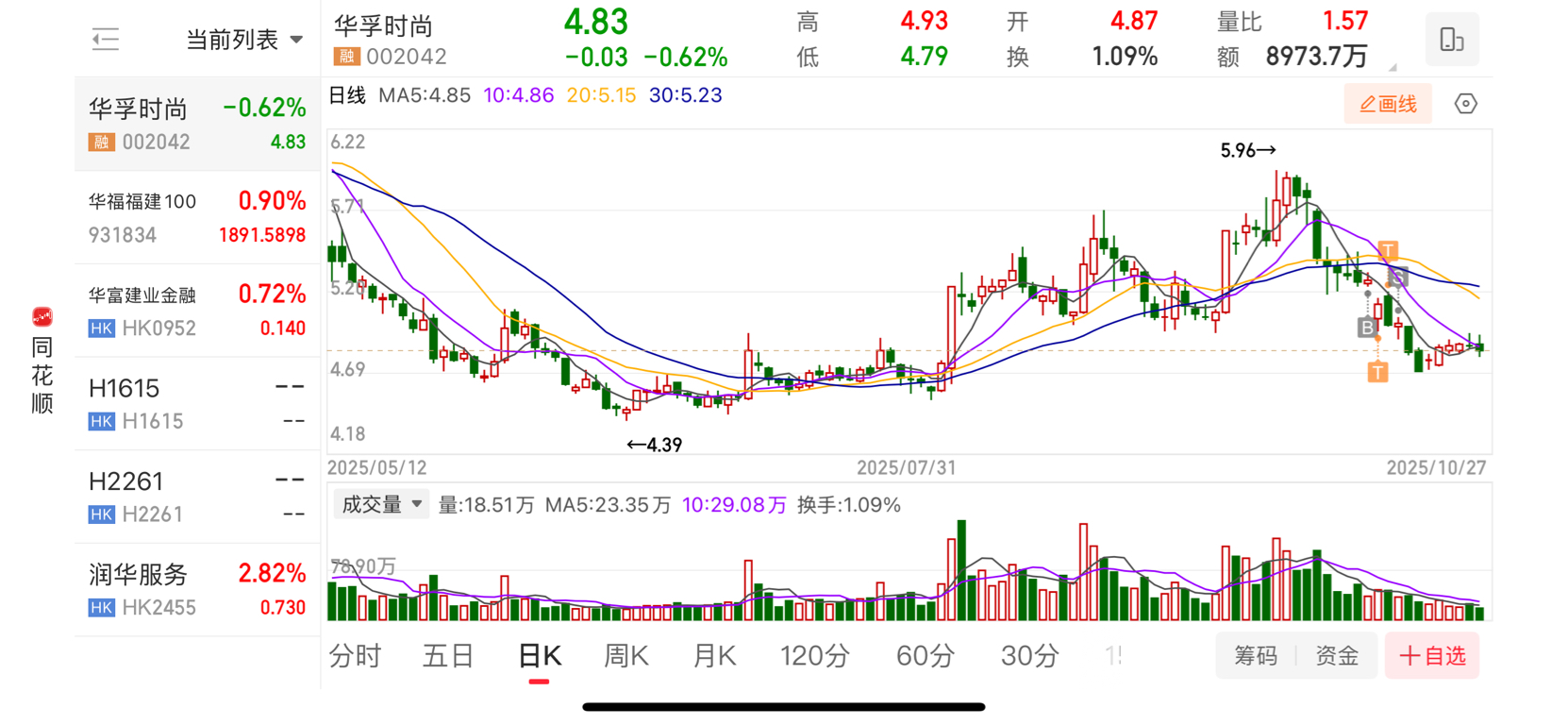The width and height of the screenshot is (1568, 725).
Task: Click the gray S sell marker
Action: click(1398, 277)
